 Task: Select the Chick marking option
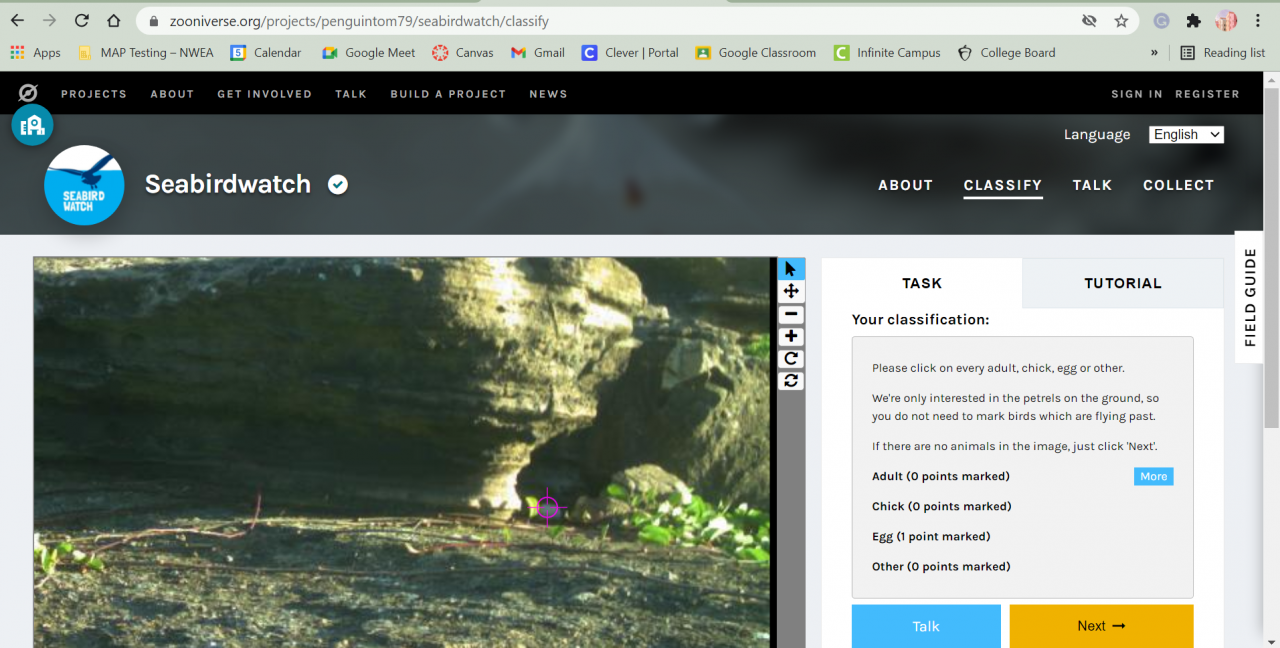tap(941, 506)
